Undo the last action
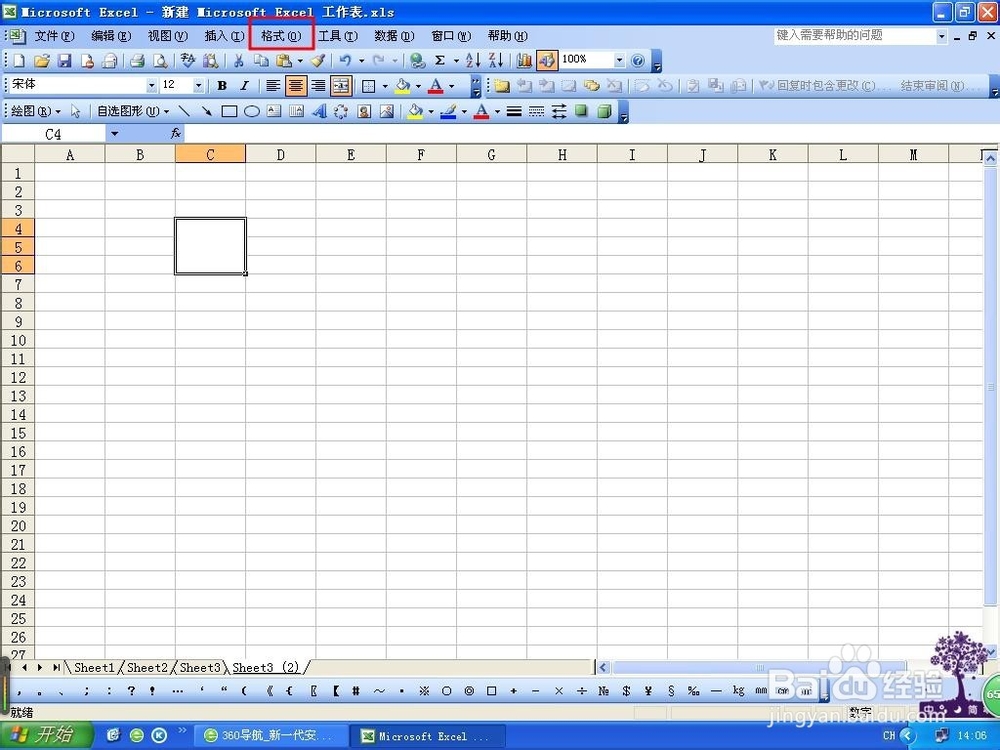The width and height of the screenshot is (1000, 750). coord(344,61)
